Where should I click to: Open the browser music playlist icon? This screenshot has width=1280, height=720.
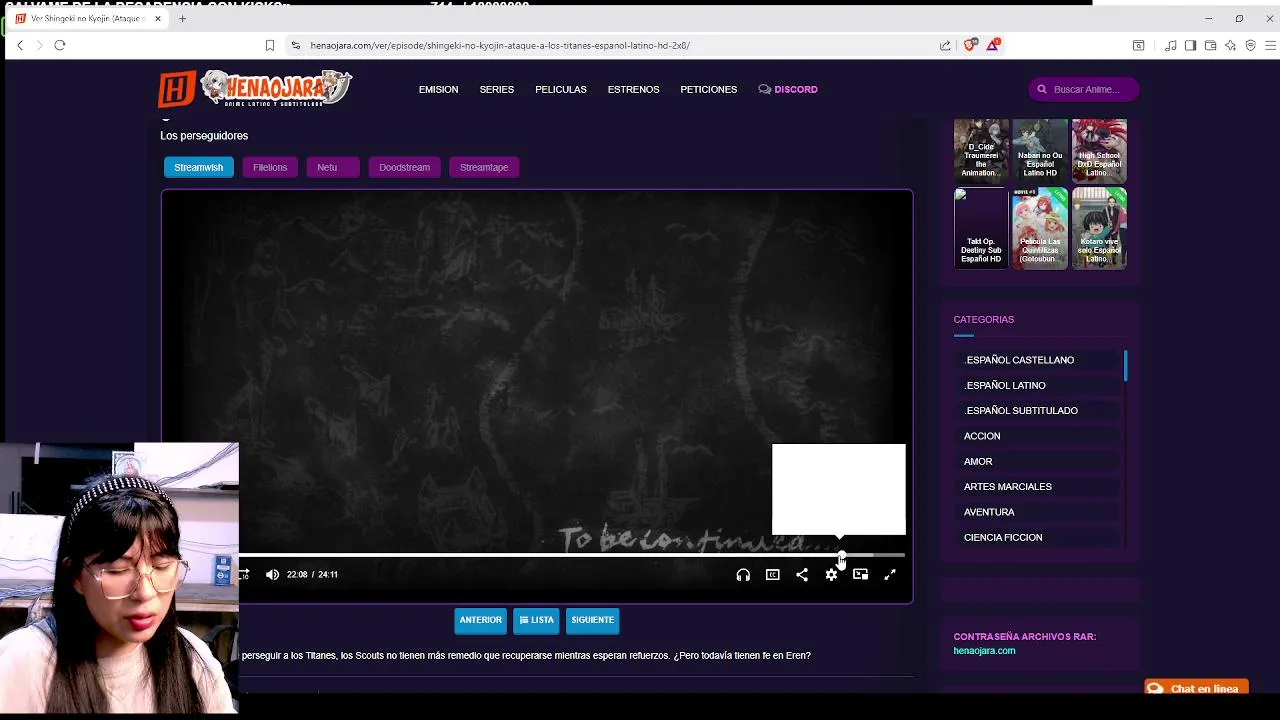tap(1170, 45)
